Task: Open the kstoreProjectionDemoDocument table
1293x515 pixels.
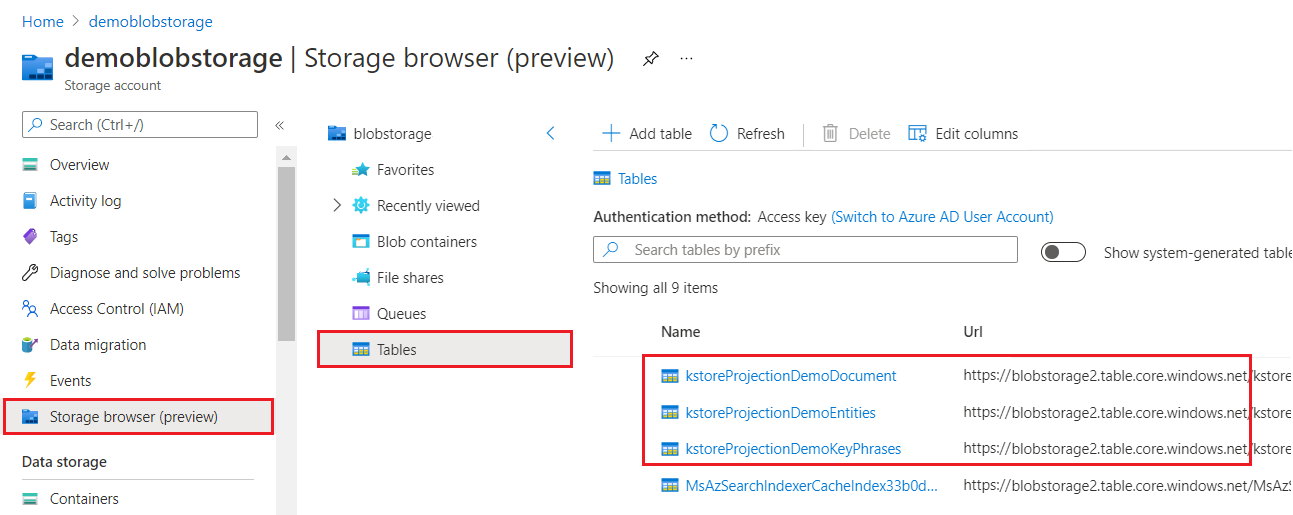Action: click(790, 376)
